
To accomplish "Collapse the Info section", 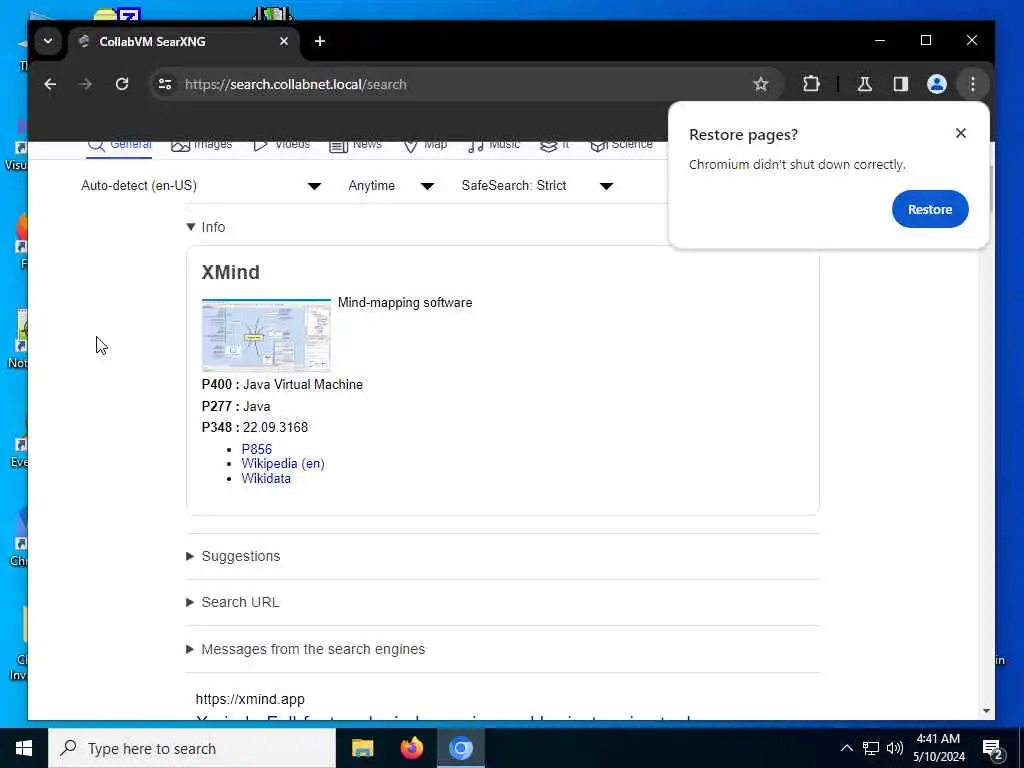I will tap(206, 227).
